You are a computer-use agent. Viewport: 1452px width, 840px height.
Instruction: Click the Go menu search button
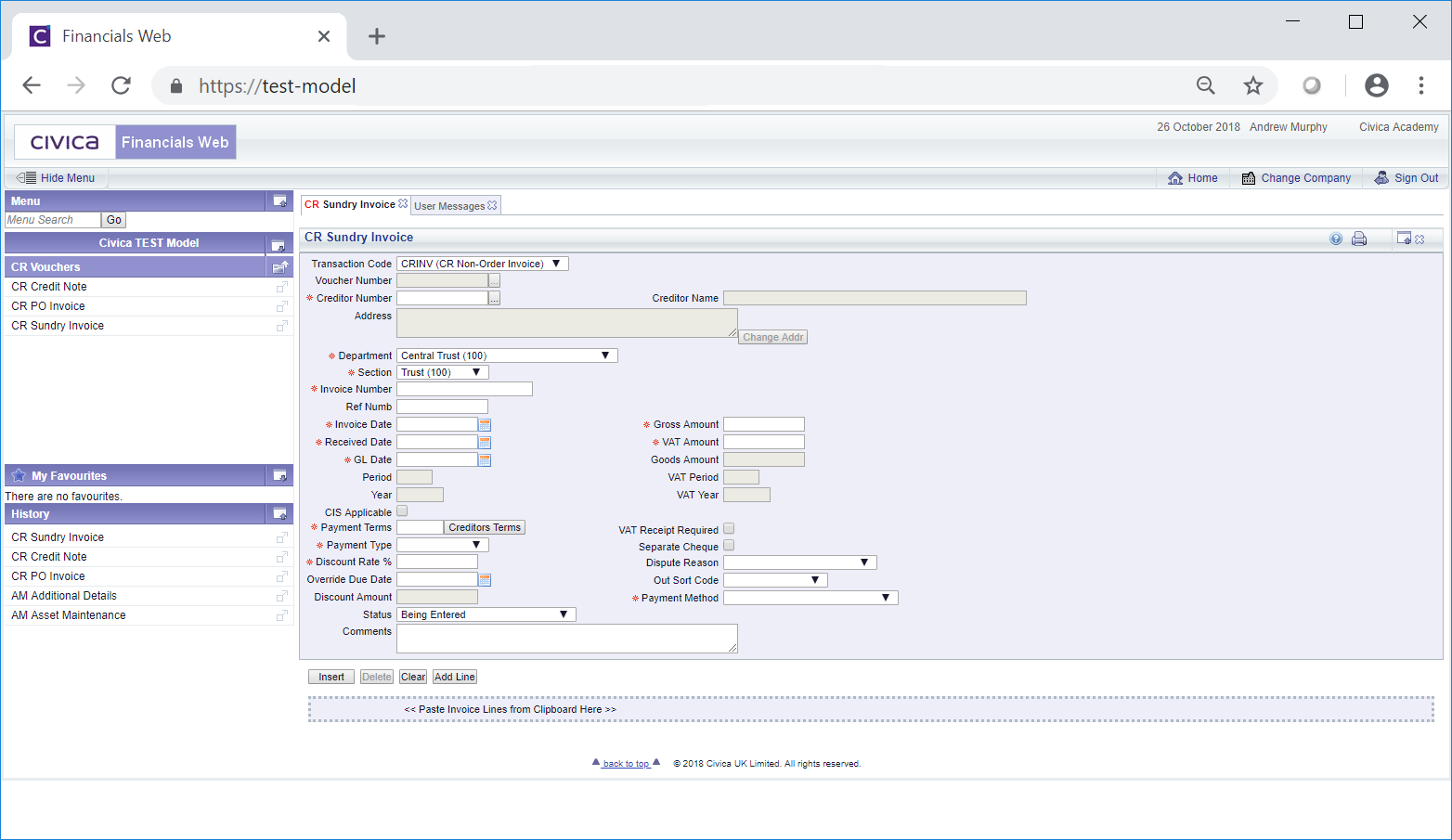(114, 220)
